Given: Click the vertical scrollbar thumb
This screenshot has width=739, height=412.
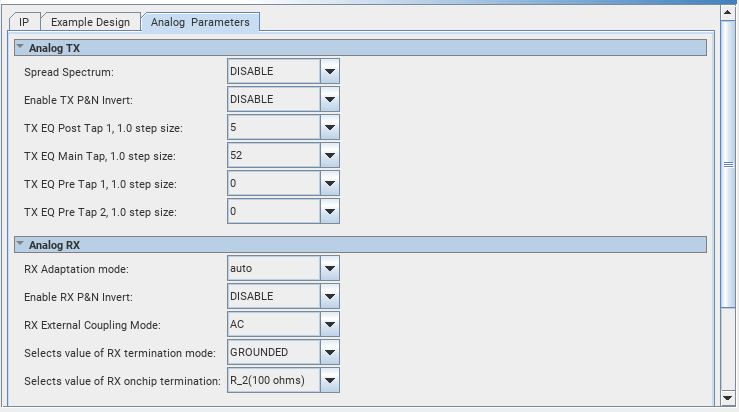Looking at the screenshot, I should pos(728,165).
